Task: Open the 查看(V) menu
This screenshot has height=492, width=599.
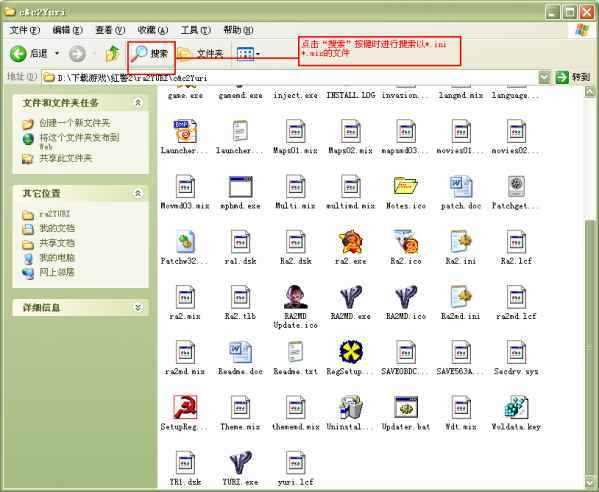Action: 110,30
